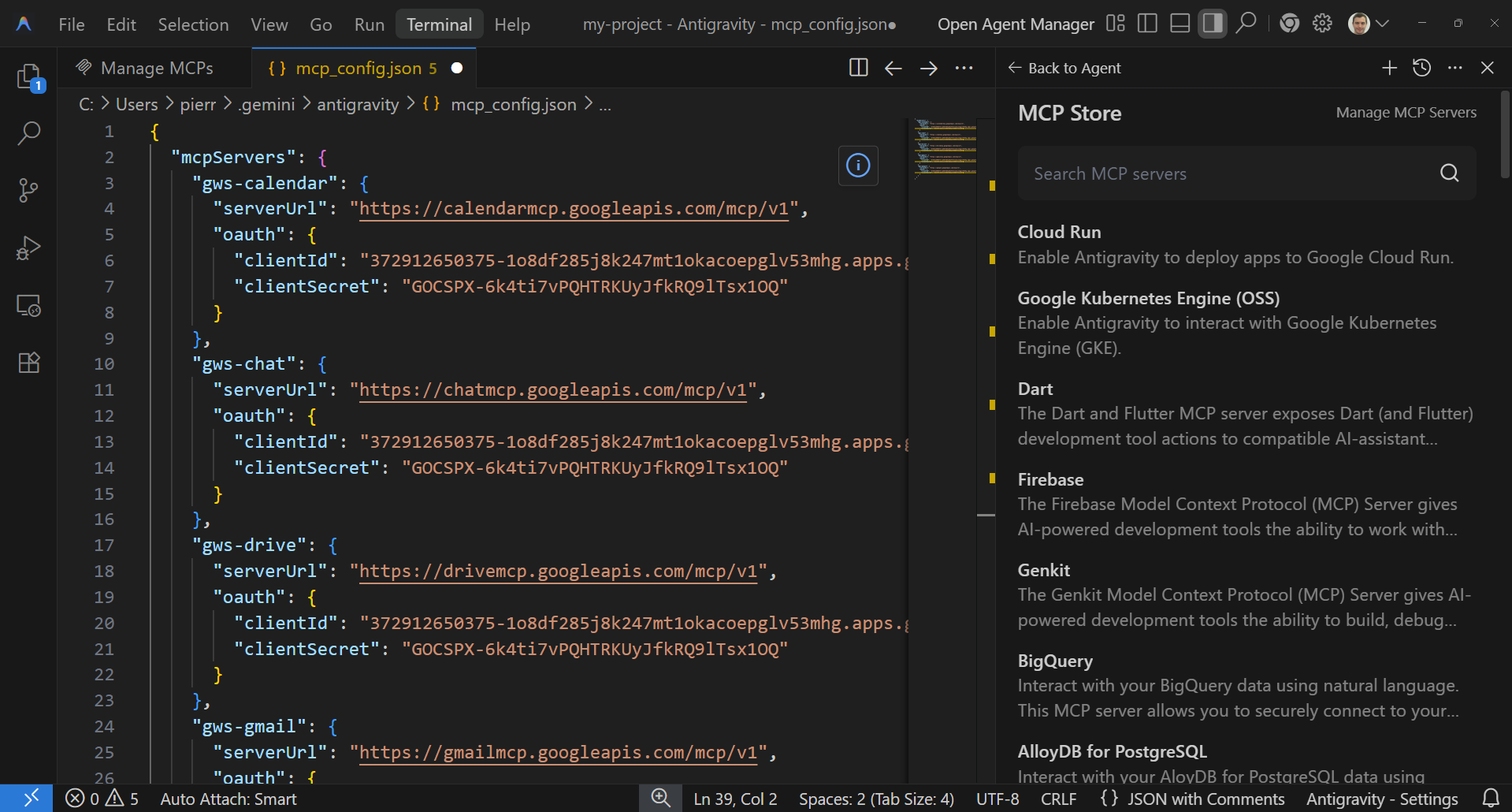Image resolution: width=1512 pixels, height=812 pixels.
Task: Open the calendarmcp.googleapis.com URL link
Action: [574, 209]
